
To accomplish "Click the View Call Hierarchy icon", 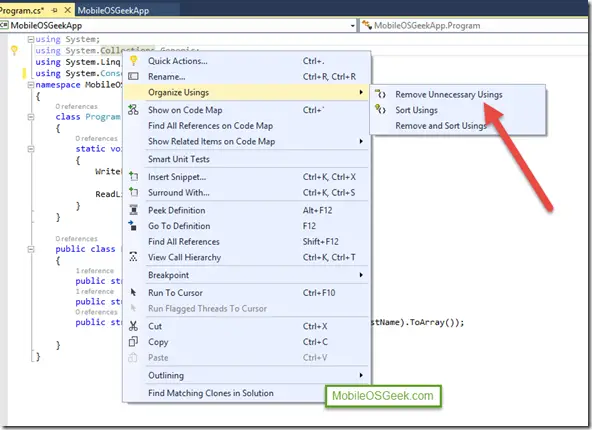I will pos(133,257).
